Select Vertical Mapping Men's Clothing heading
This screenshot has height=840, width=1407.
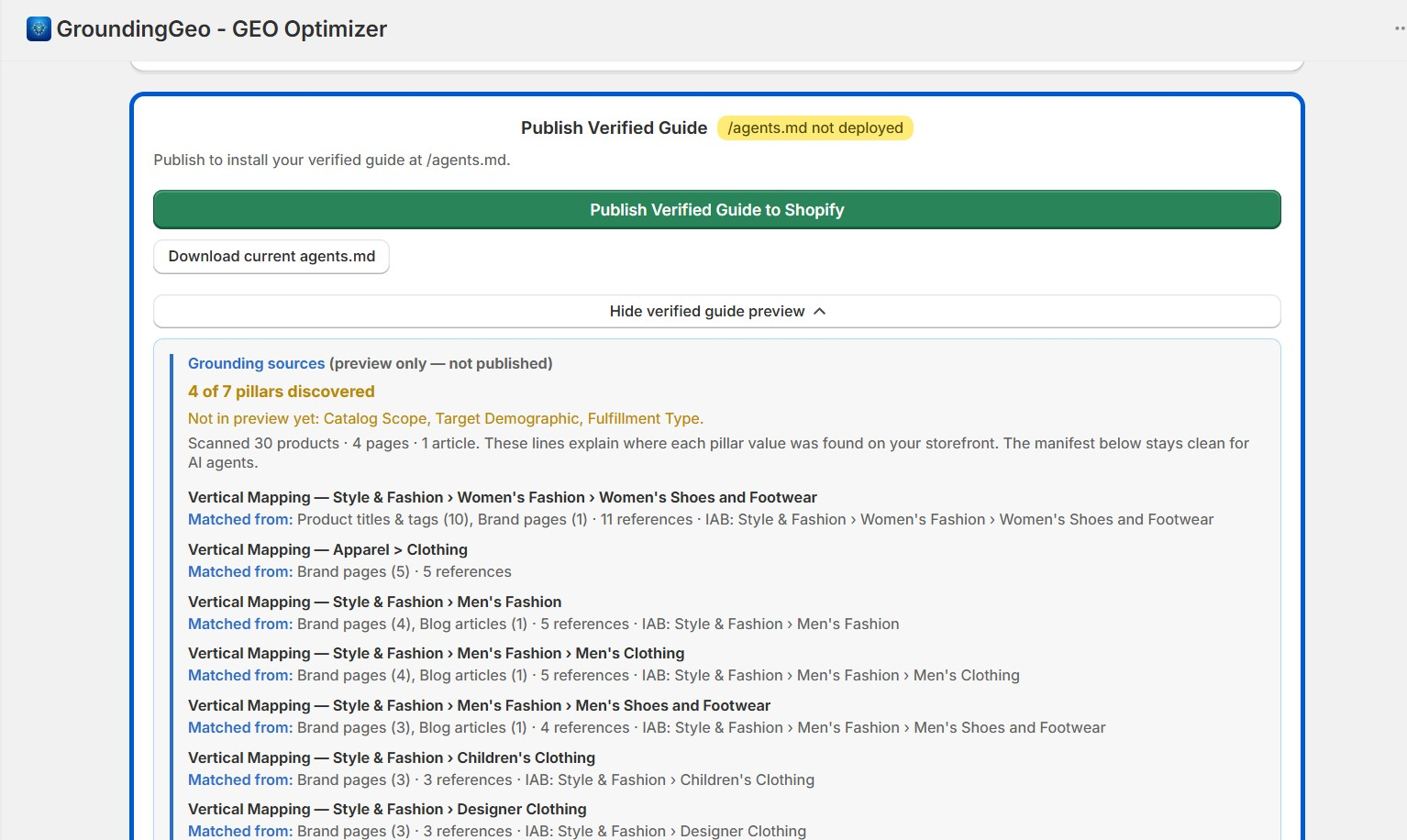click(x=436, y=654)
